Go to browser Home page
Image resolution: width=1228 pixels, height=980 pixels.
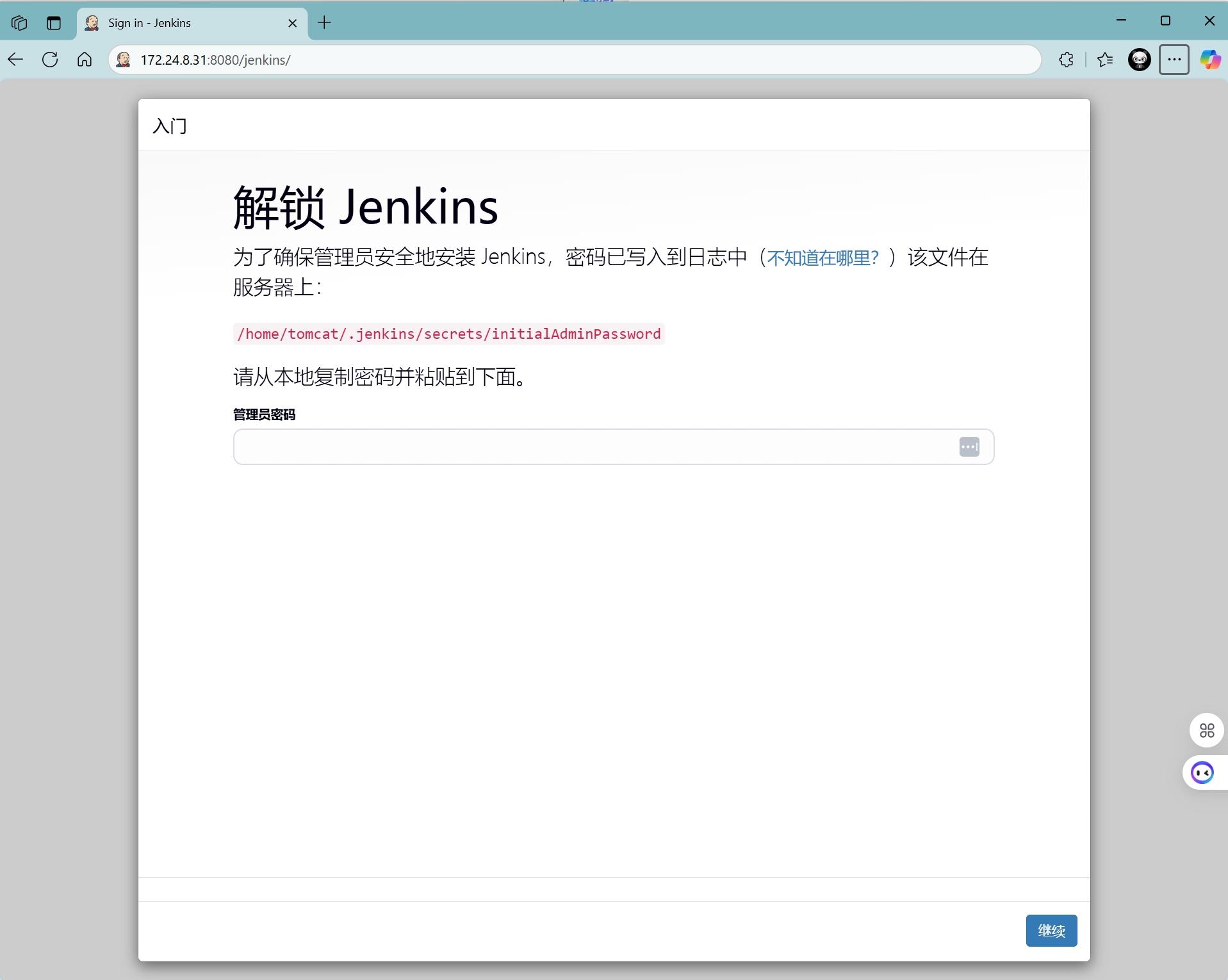pos(85,60)
